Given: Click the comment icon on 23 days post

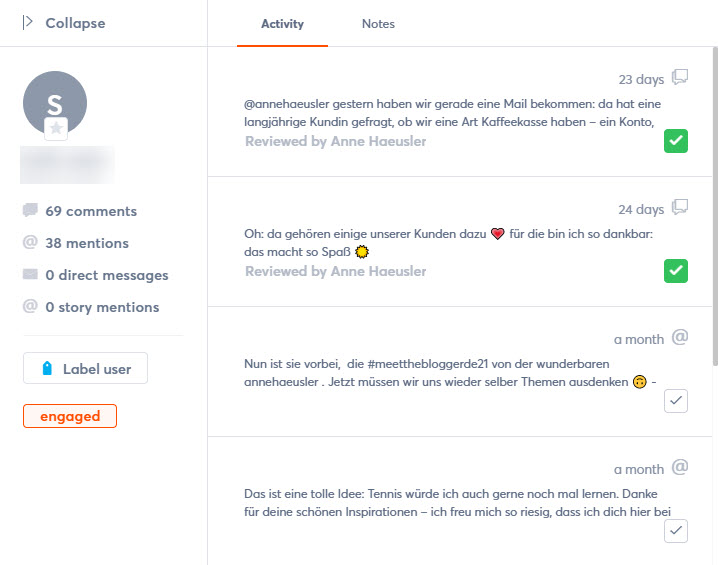Looking at the screenshot, I should click(x=680, y=77).
